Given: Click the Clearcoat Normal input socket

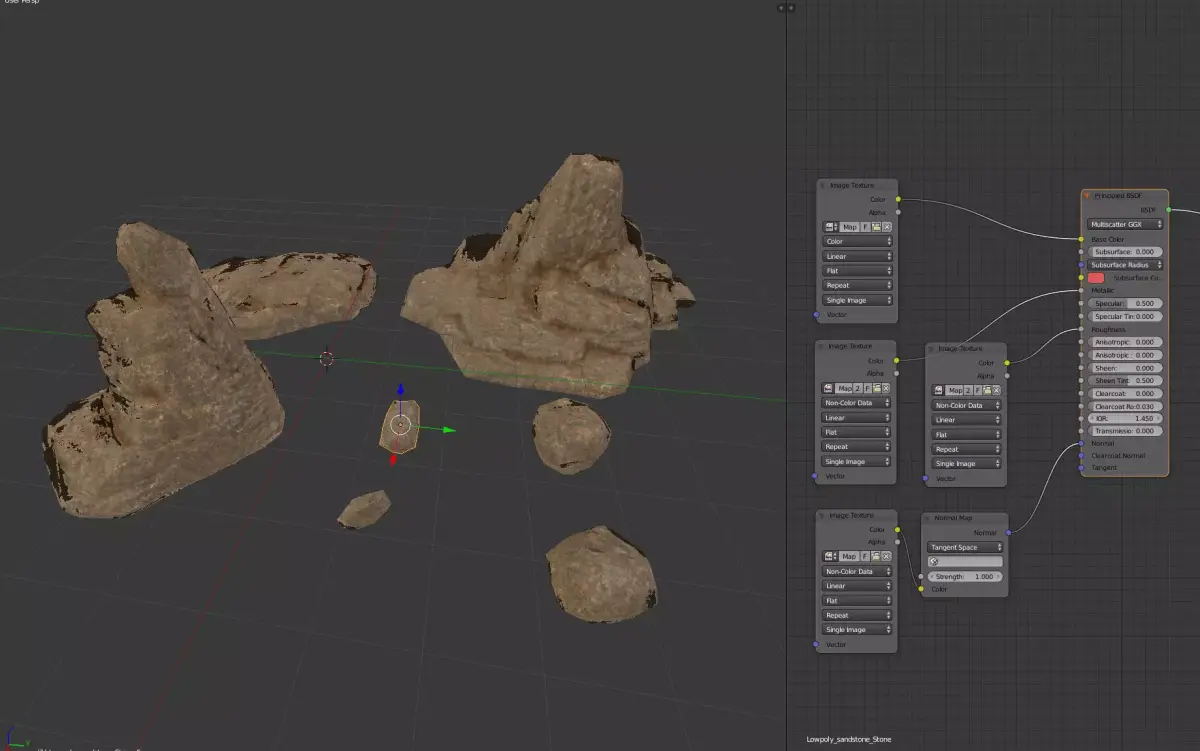Looking at the screenshot, I should click(1081, 455).
